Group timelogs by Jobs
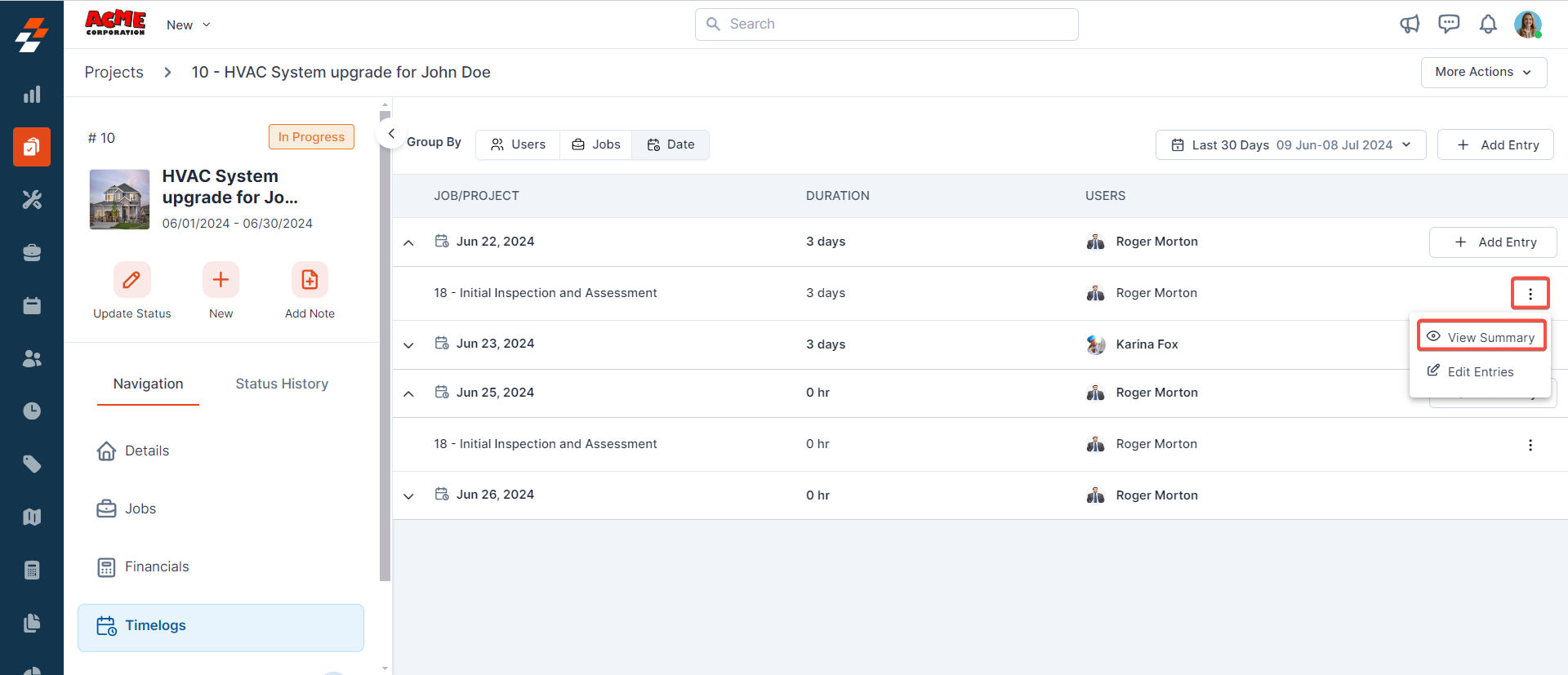 (596, 144)
